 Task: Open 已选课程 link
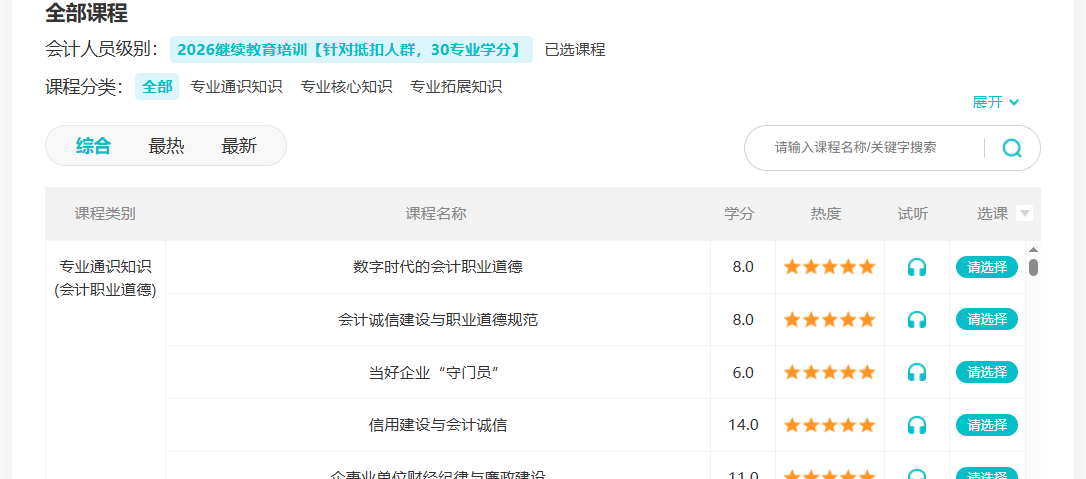click(575, 50)
